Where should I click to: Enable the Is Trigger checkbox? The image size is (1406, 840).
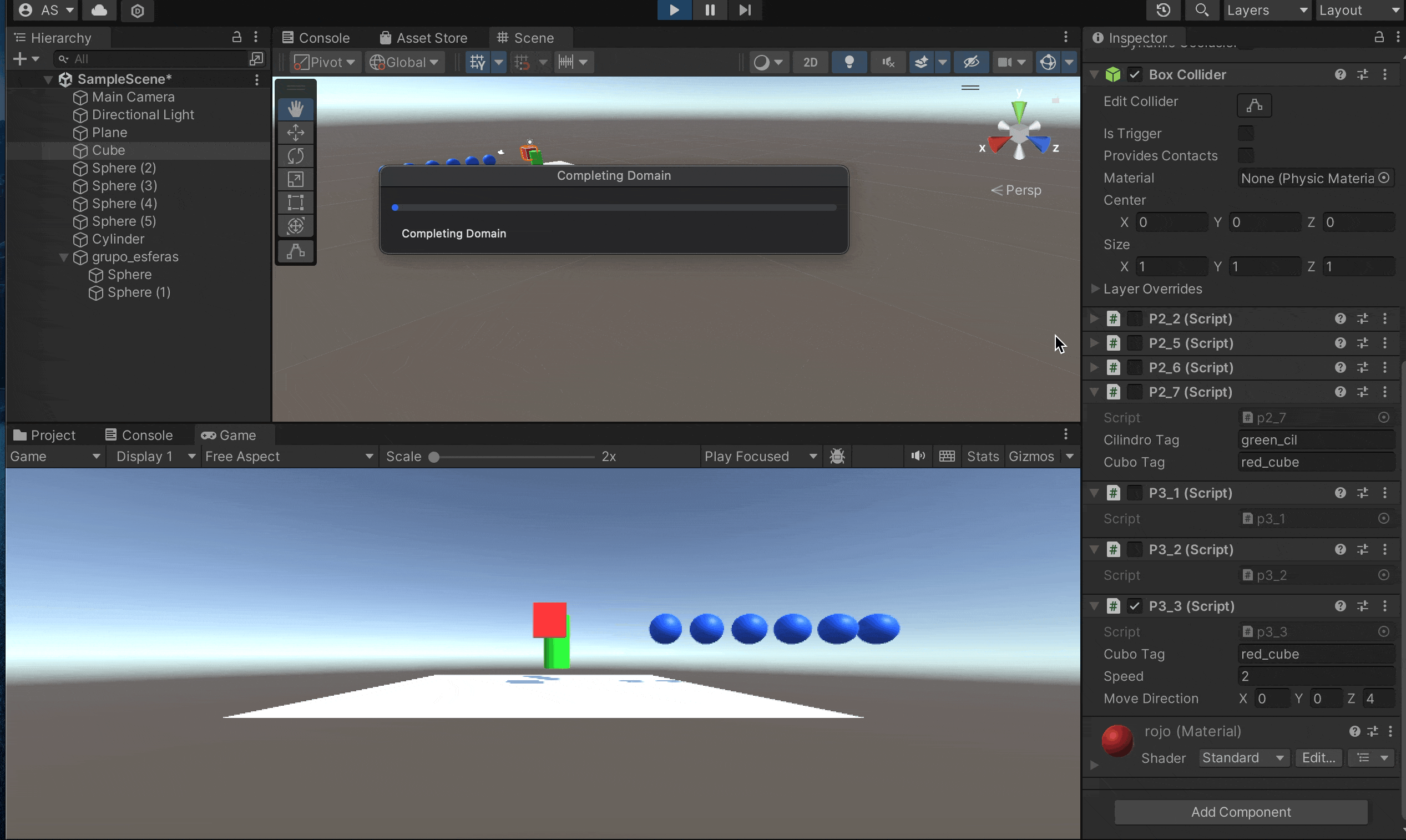coord(1245,134)
